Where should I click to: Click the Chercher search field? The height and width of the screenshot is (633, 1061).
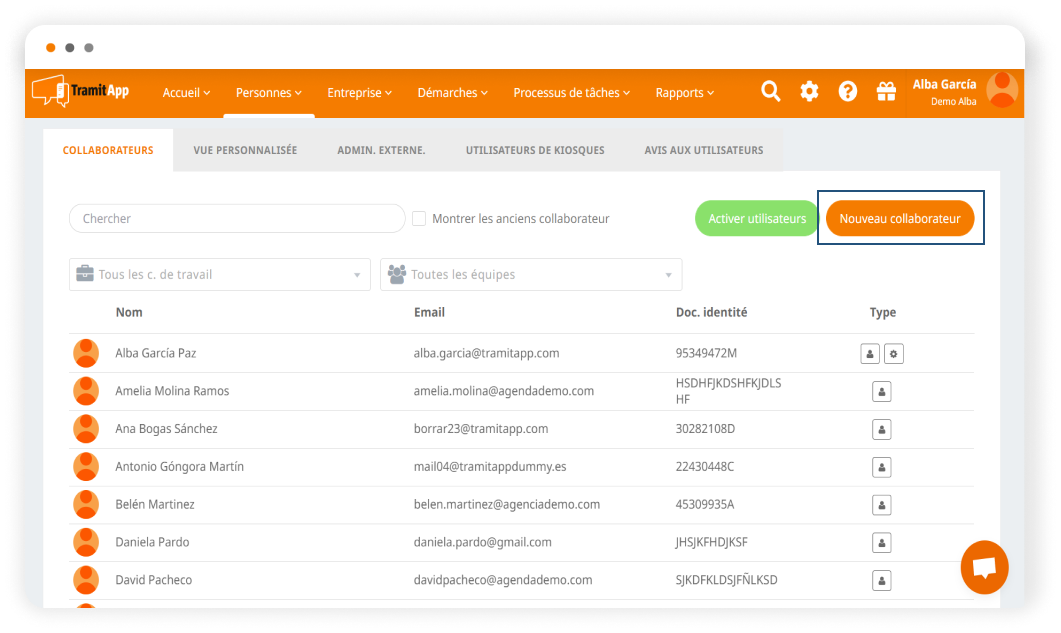click(x=237, y=219)
